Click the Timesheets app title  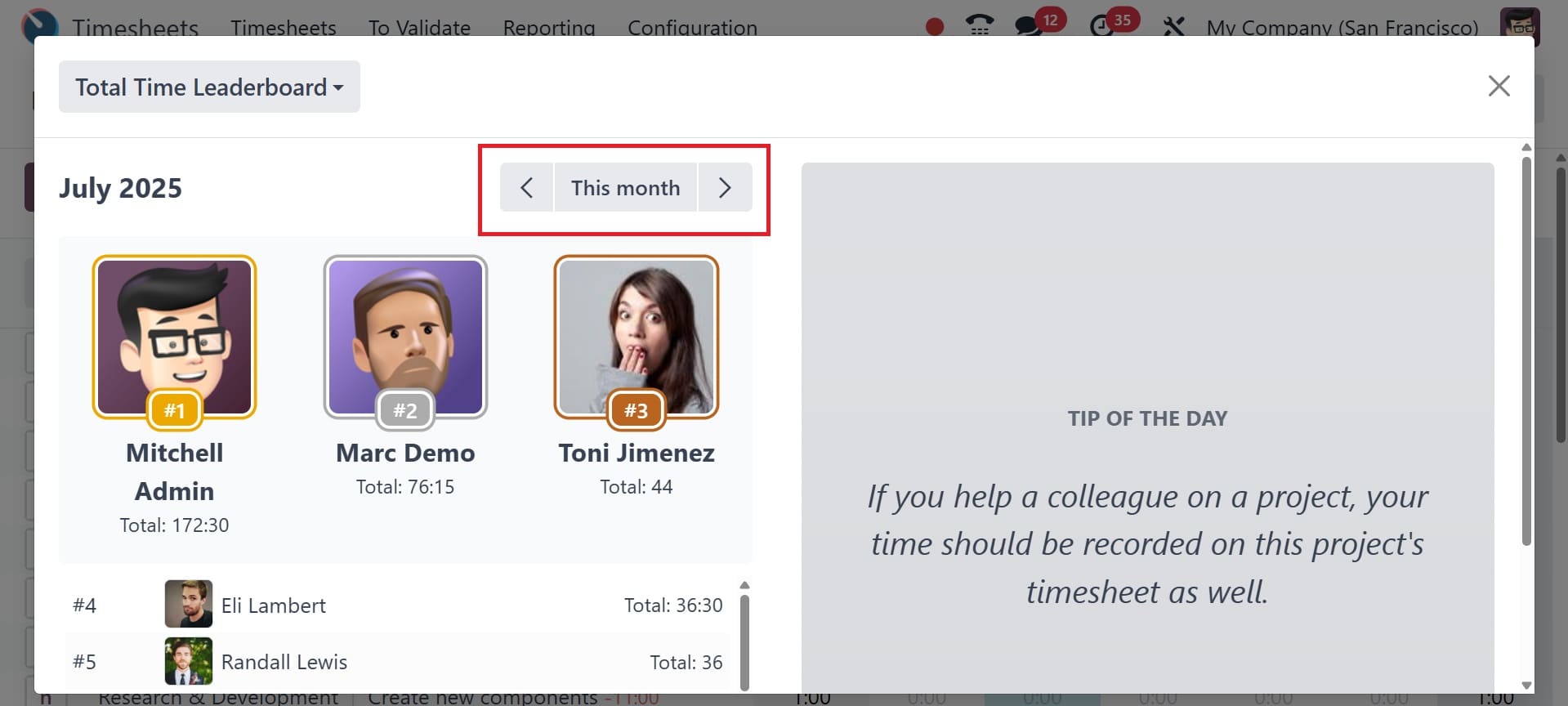(x=136, y=28)
